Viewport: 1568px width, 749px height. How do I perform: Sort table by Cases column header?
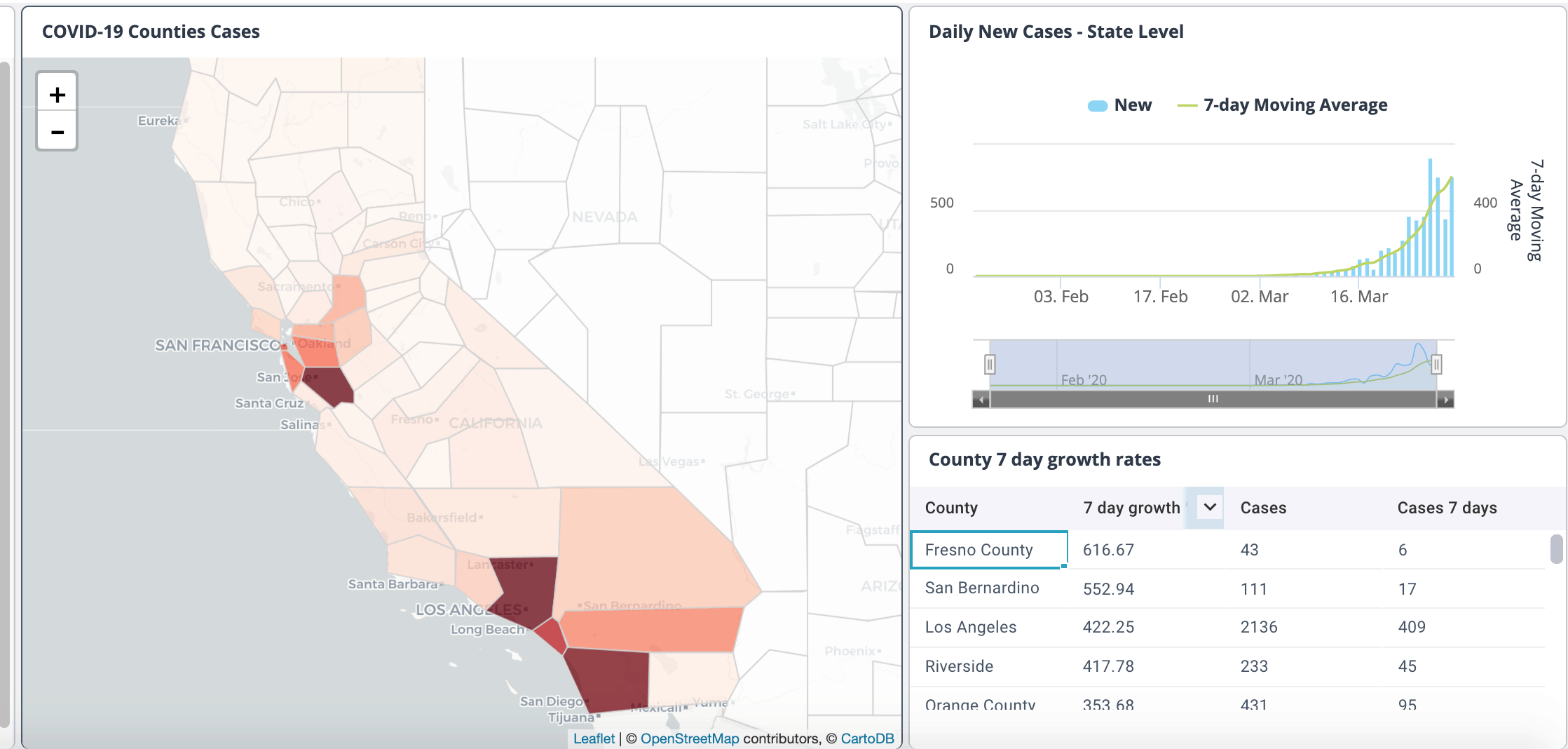point(1263,508)
